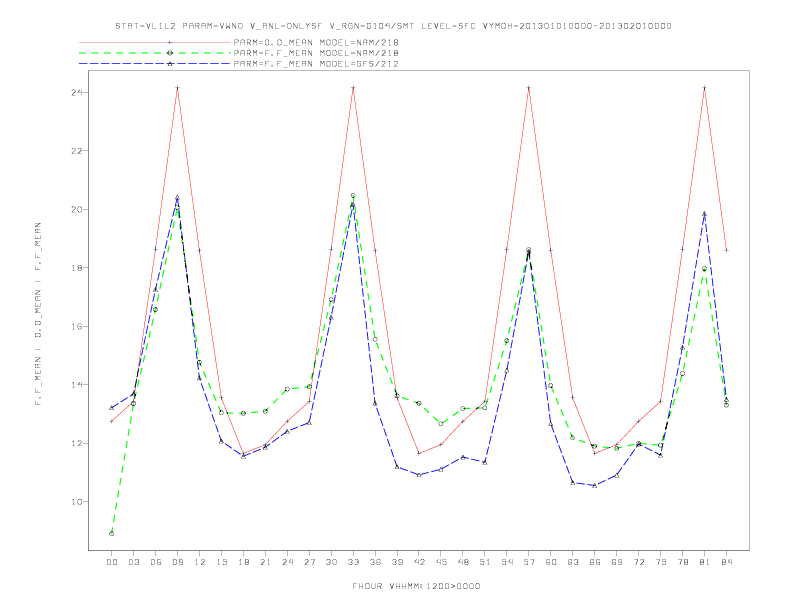
Task: Click red line peak marker at hour 57
Action: tap(529, 88)
